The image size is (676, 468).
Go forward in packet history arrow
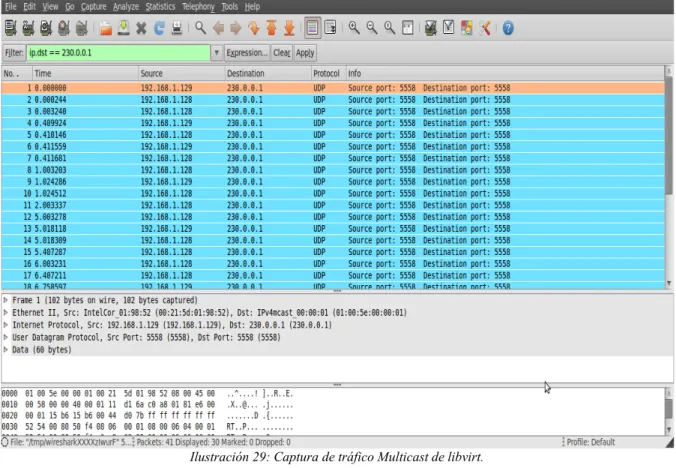236,28
